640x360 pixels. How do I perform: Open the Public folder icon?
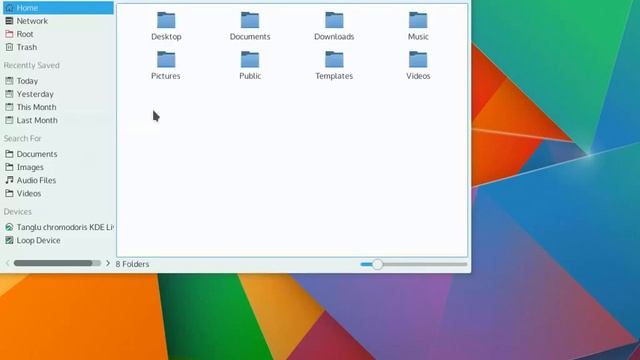click(250, 60)
